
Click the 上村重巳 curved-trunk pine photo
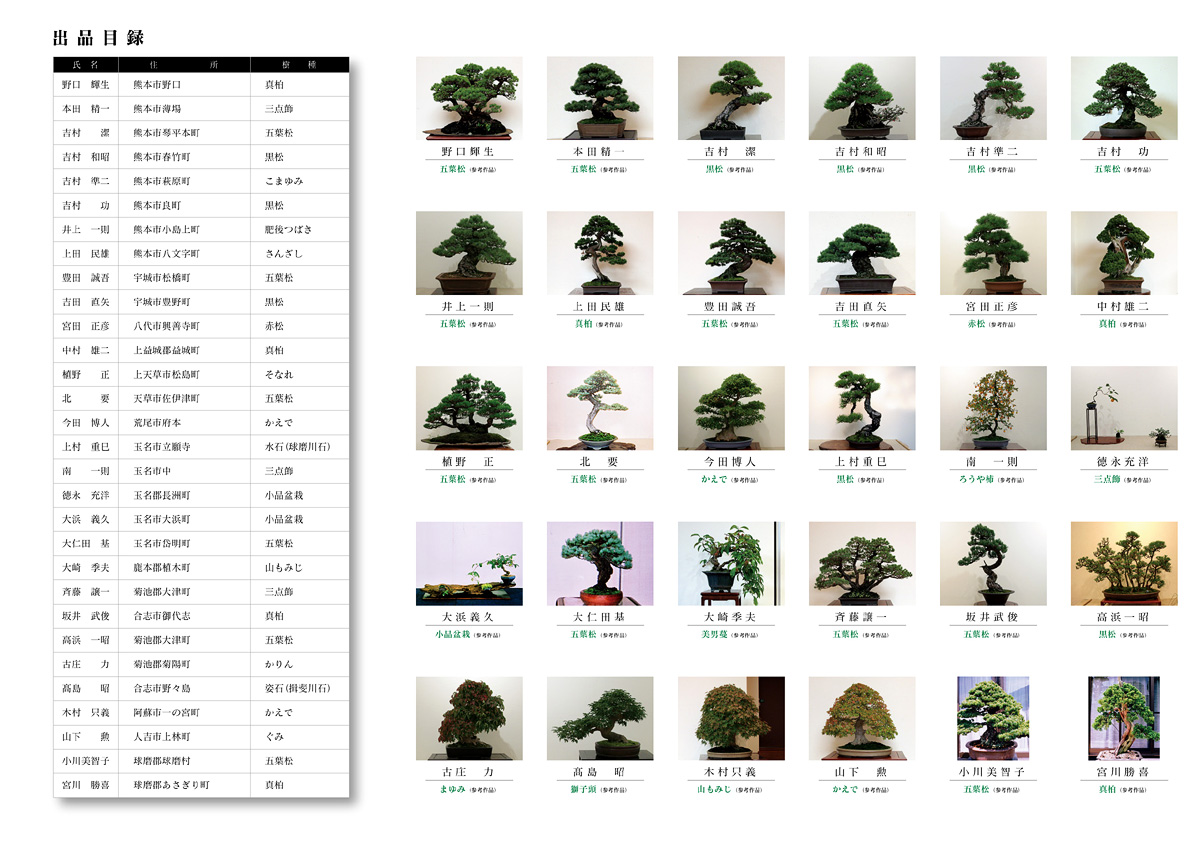(862, 408)
